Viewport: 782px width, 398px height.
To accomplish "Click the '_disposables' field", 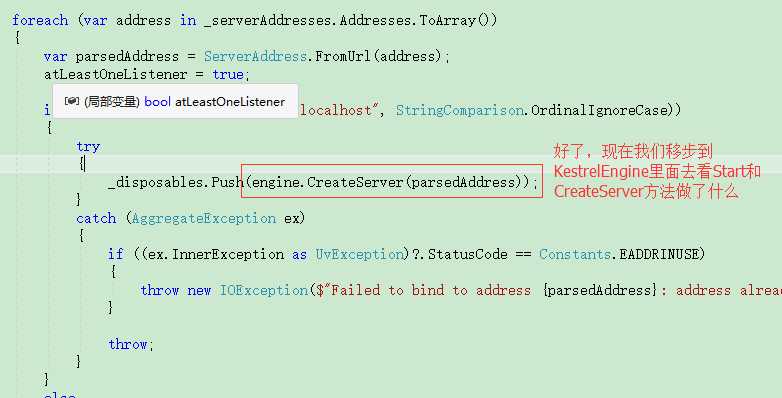I will (156, 183).
